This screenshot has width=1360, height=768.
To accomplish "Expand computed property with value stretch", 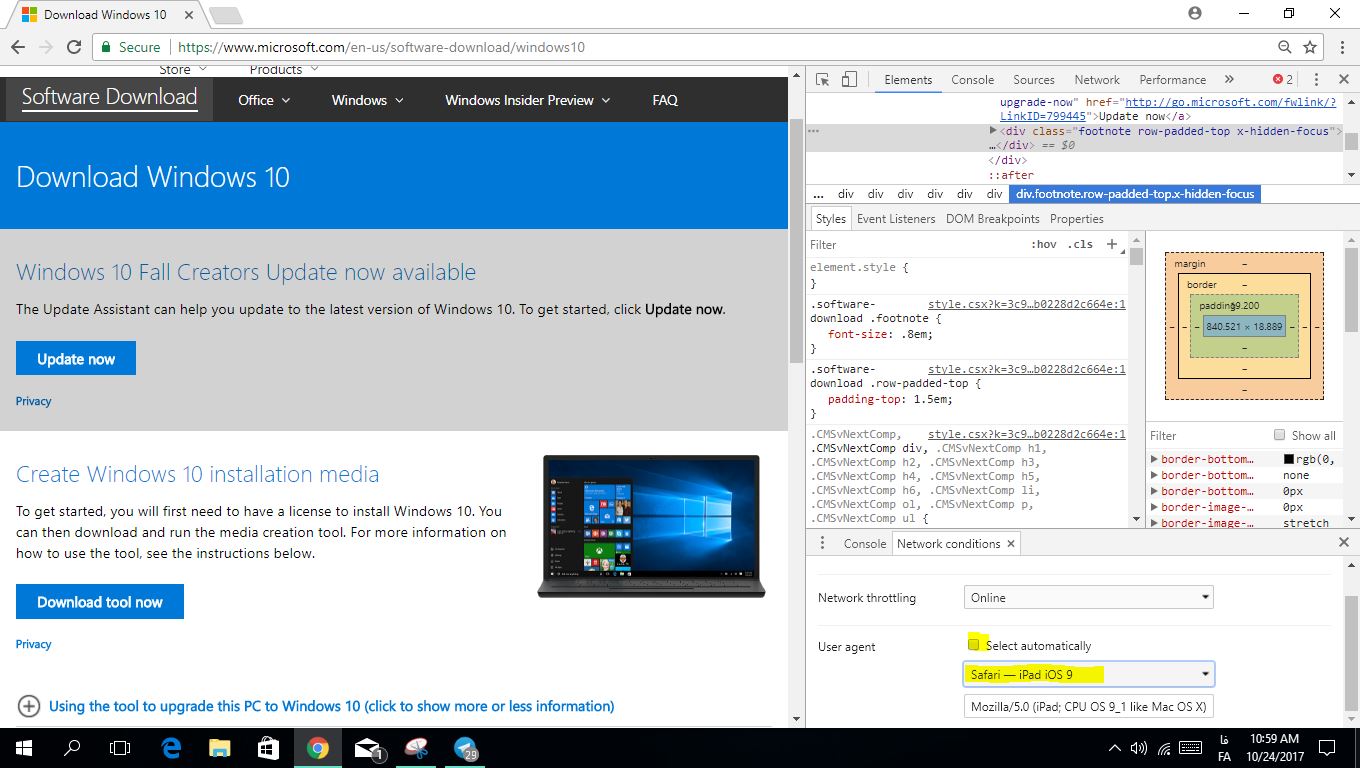I will tap(1154, 523).
